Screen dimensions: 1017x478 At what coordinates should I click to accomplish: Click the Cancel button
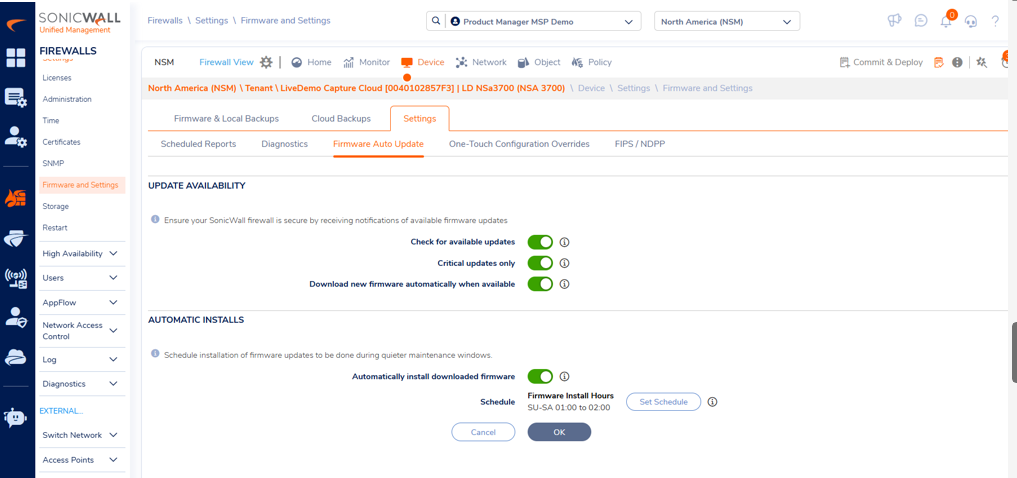[483, 432]
